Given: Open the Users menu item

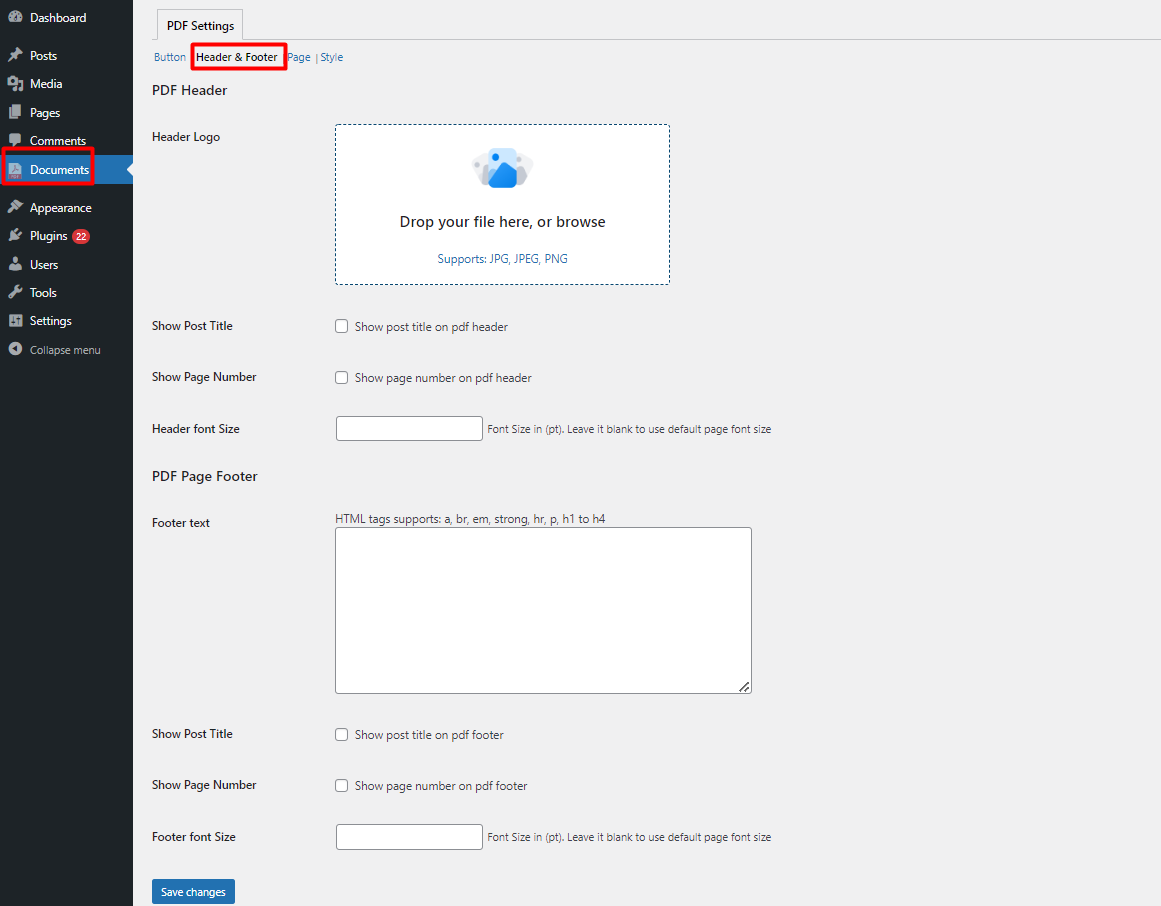Looking at the screenshot, I should [67, 264].
